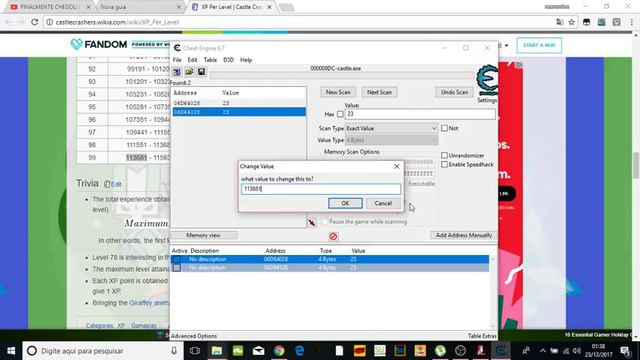Image resolution: width=640 pixels, height=360 pixels.
Task: Click the Memory view button
Action: (x=203, y=236)
